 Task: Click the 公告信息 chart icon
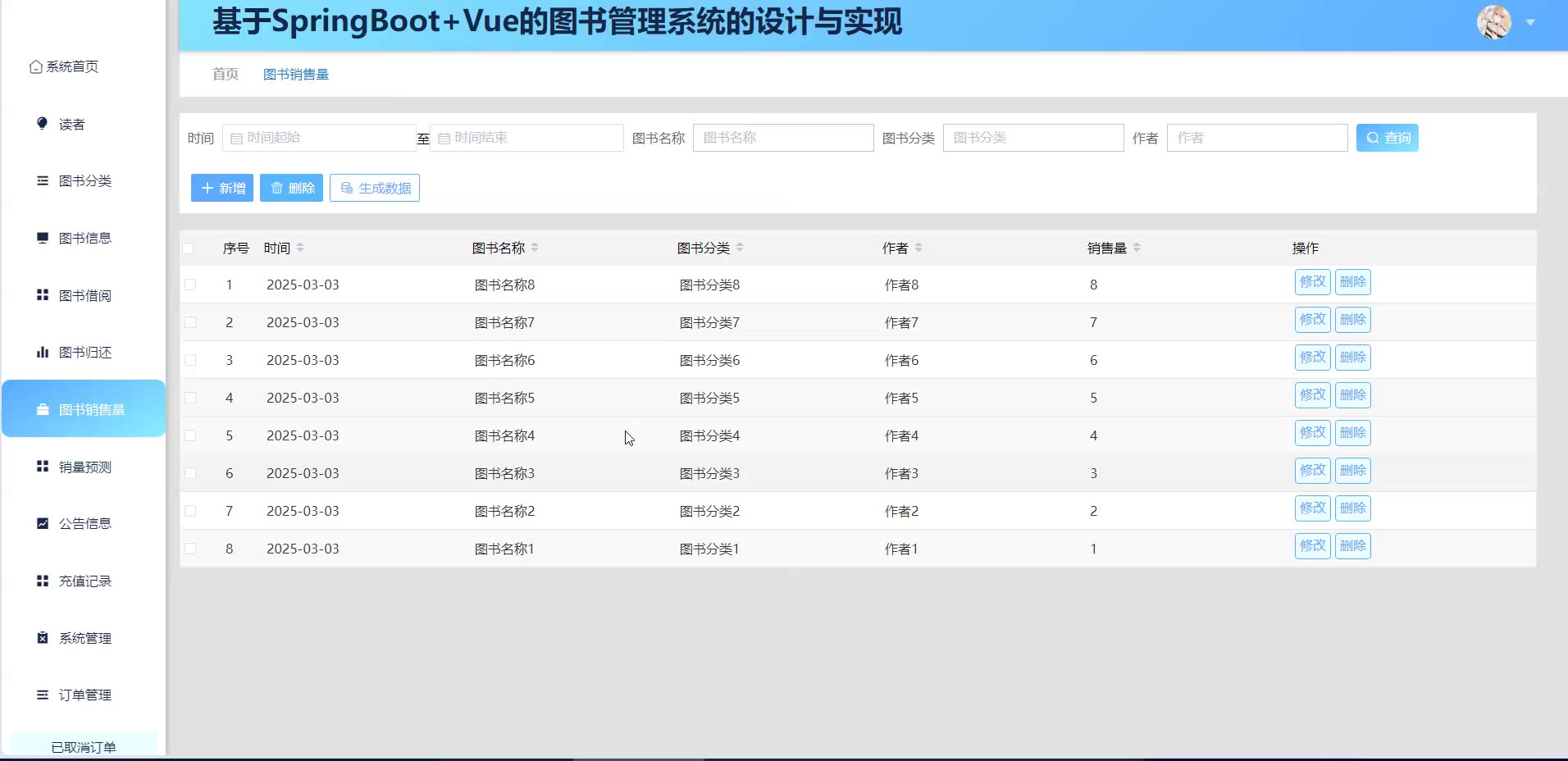coord(43,523)
